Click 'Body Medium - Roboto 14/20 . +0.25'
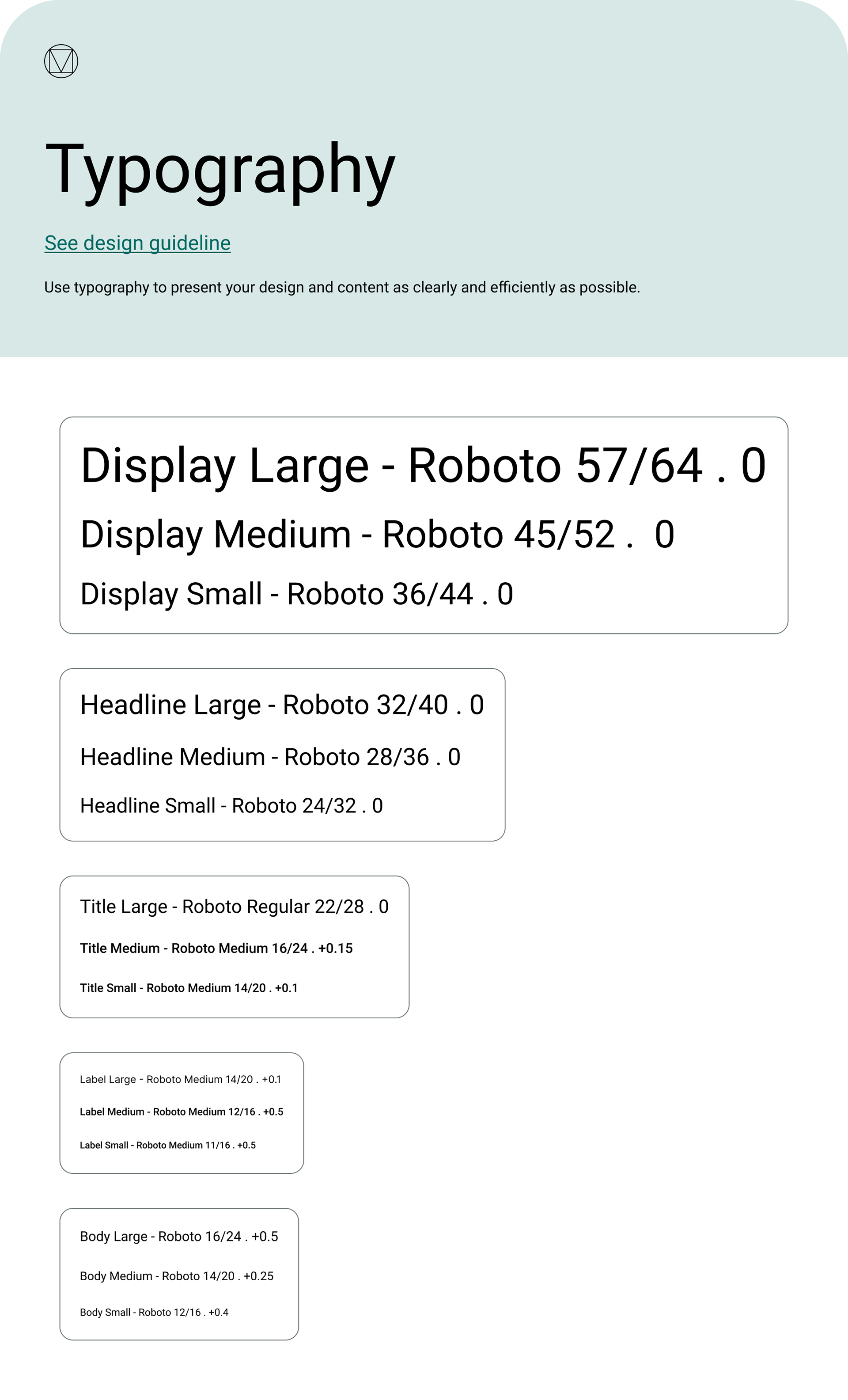Screen dimensions: 848x1400 [x=177, y=1276]
